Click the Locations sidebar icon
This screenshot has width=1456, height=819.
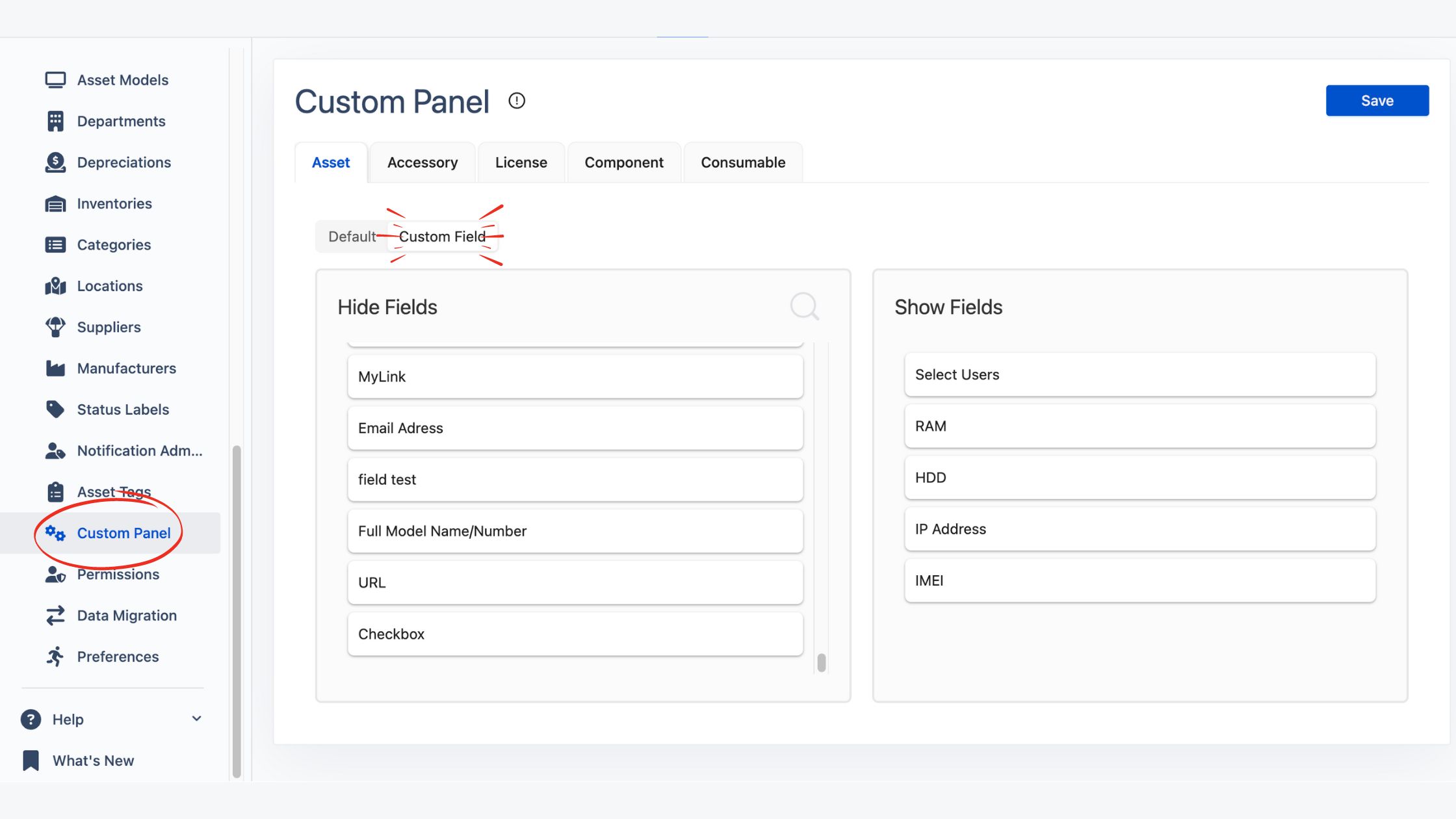point(55,286)
